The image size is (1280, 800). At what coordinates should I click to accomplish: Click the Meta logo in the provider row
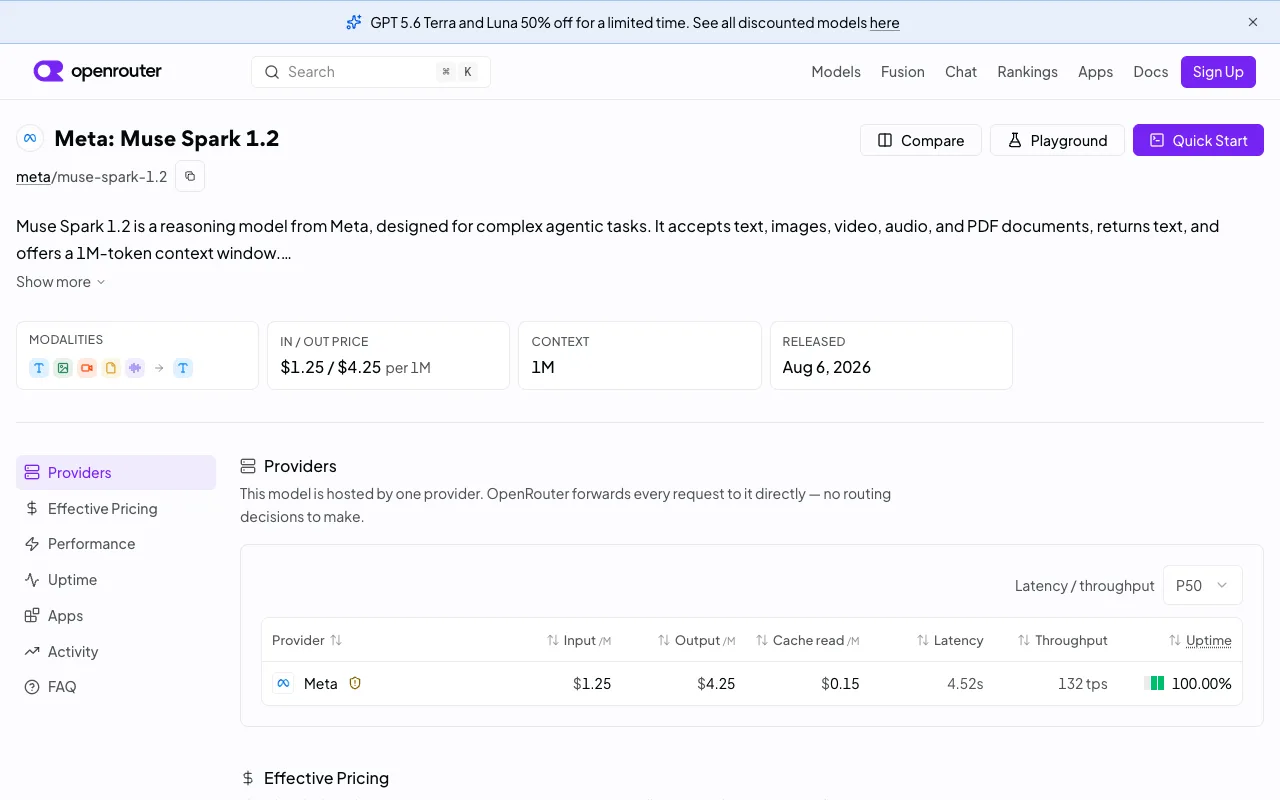click(283, 683)
